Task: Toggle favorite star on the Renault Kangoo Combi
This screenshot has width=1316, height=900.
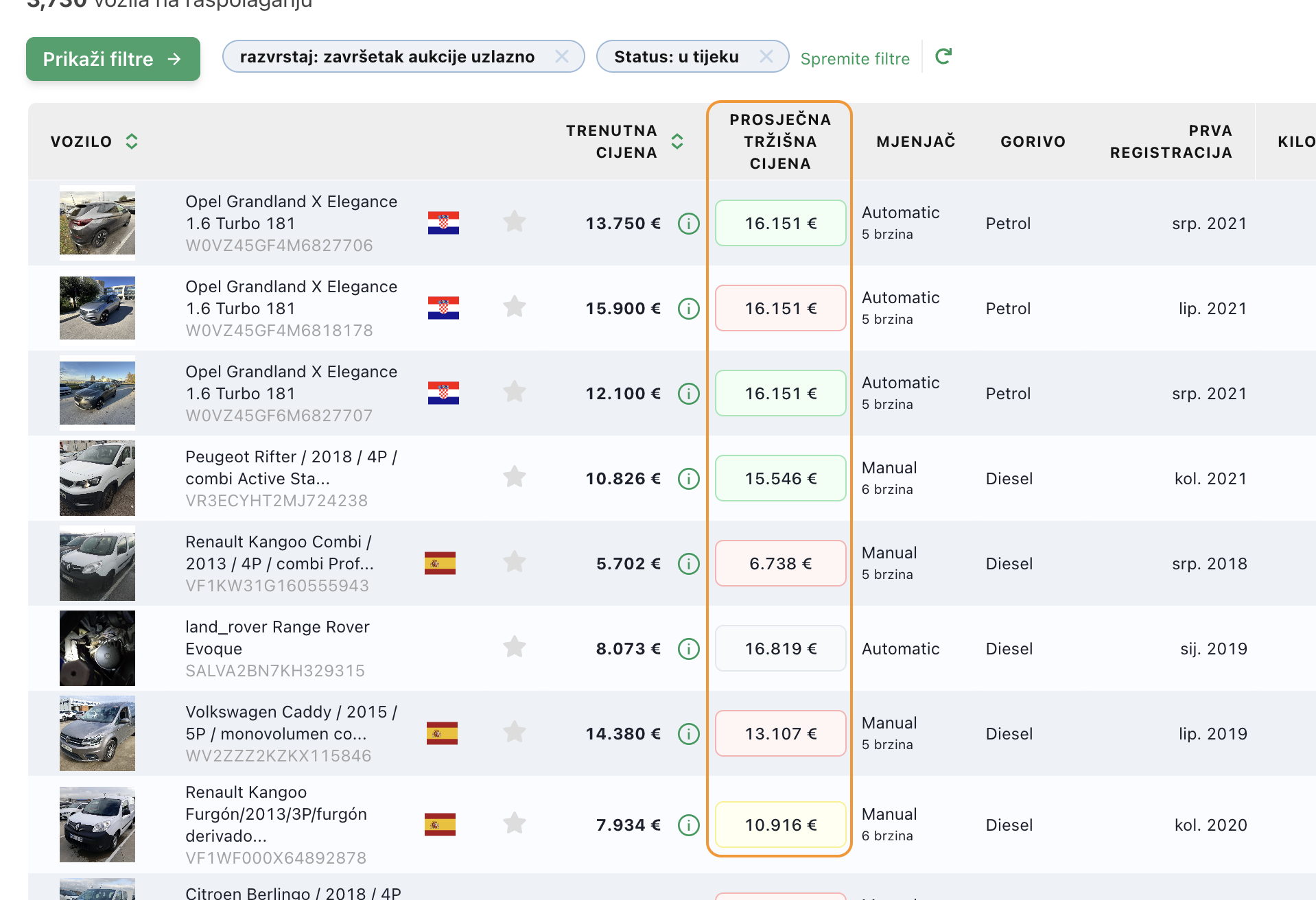Action: [514, 562]
